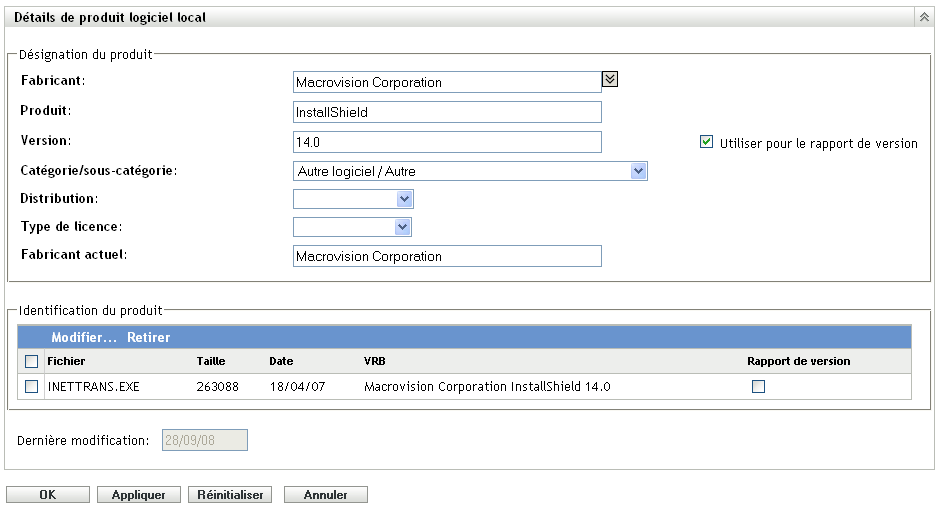Collapse the Détails de produit logiciel local panel
Image resolution: width=940 pixels, height=513 pixels.
click(923, 17)
